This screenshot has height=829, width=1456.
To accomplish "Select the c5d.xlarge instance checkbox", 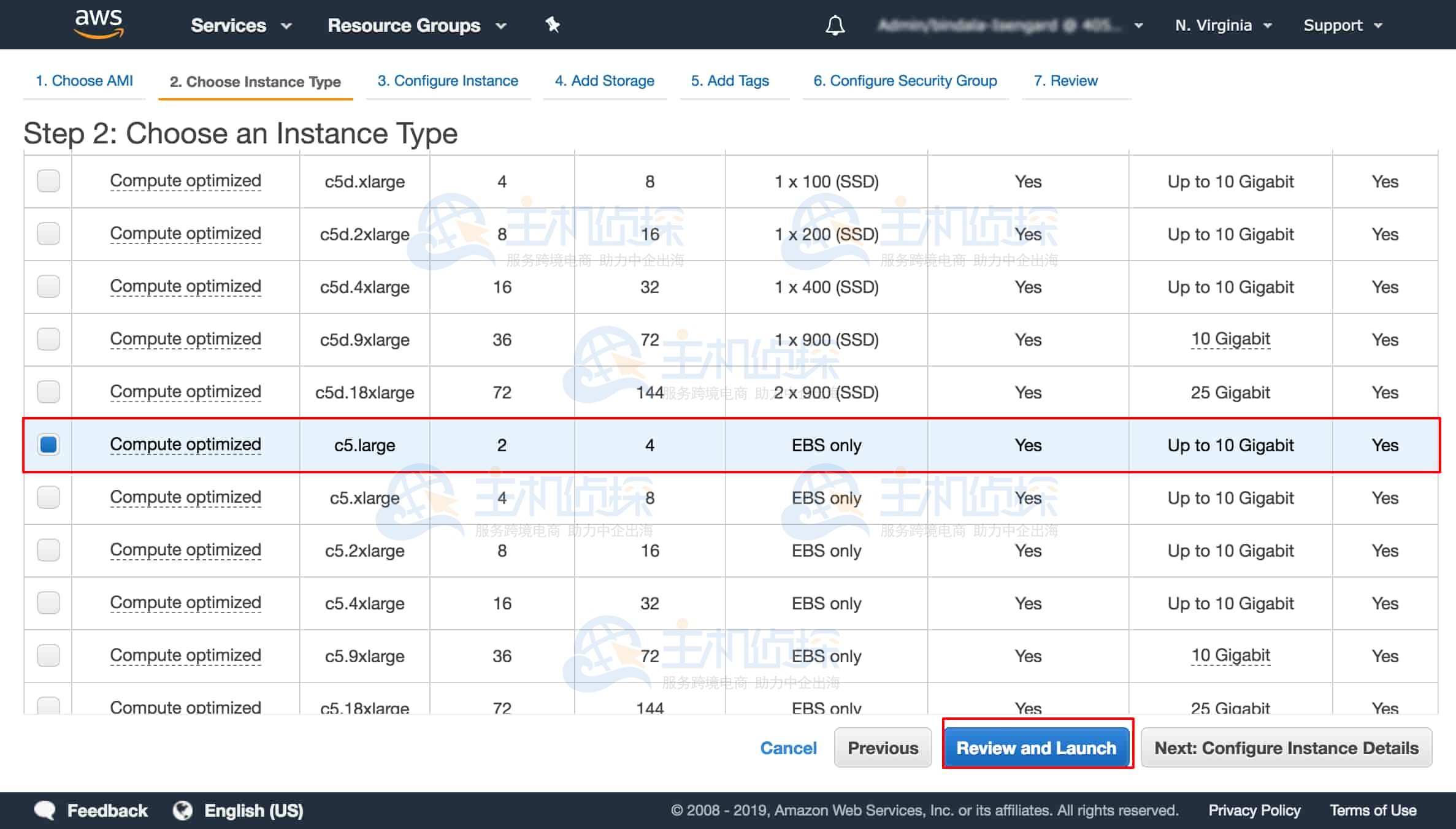I will [48, 181].
